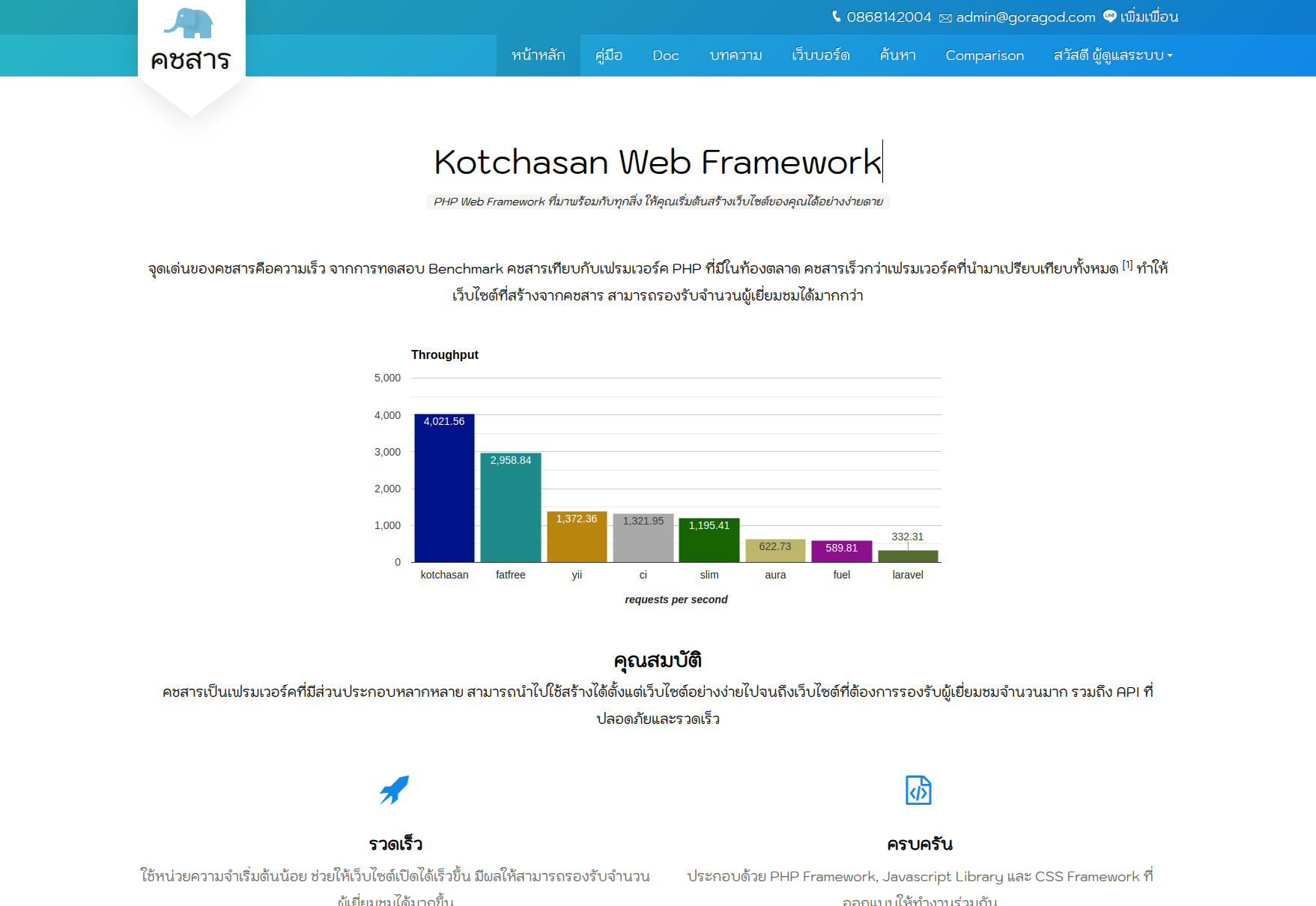The image size is (1316, 906).
Task: Click the LINE add friend icon
Action: point(1109,16)
